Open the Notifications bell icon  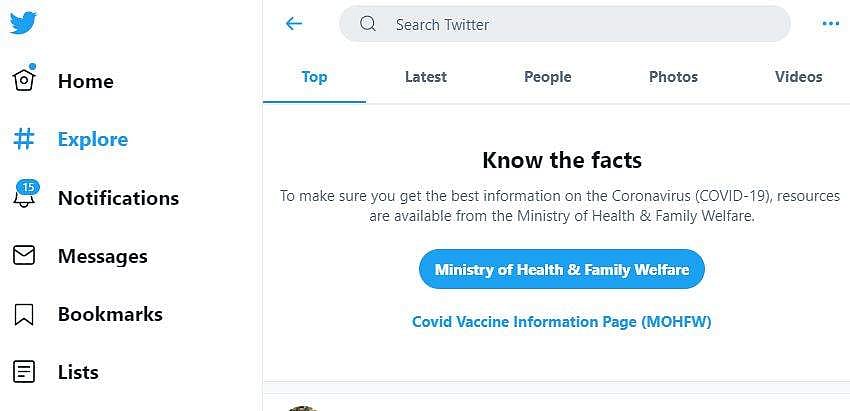click(x=24, y=197)
